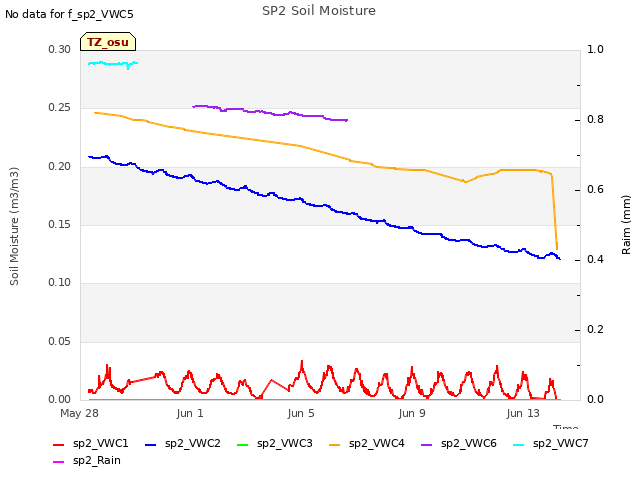Click the 0.20 left axis tick label
This screenshot has height=480, width=640.
point(60,166)
